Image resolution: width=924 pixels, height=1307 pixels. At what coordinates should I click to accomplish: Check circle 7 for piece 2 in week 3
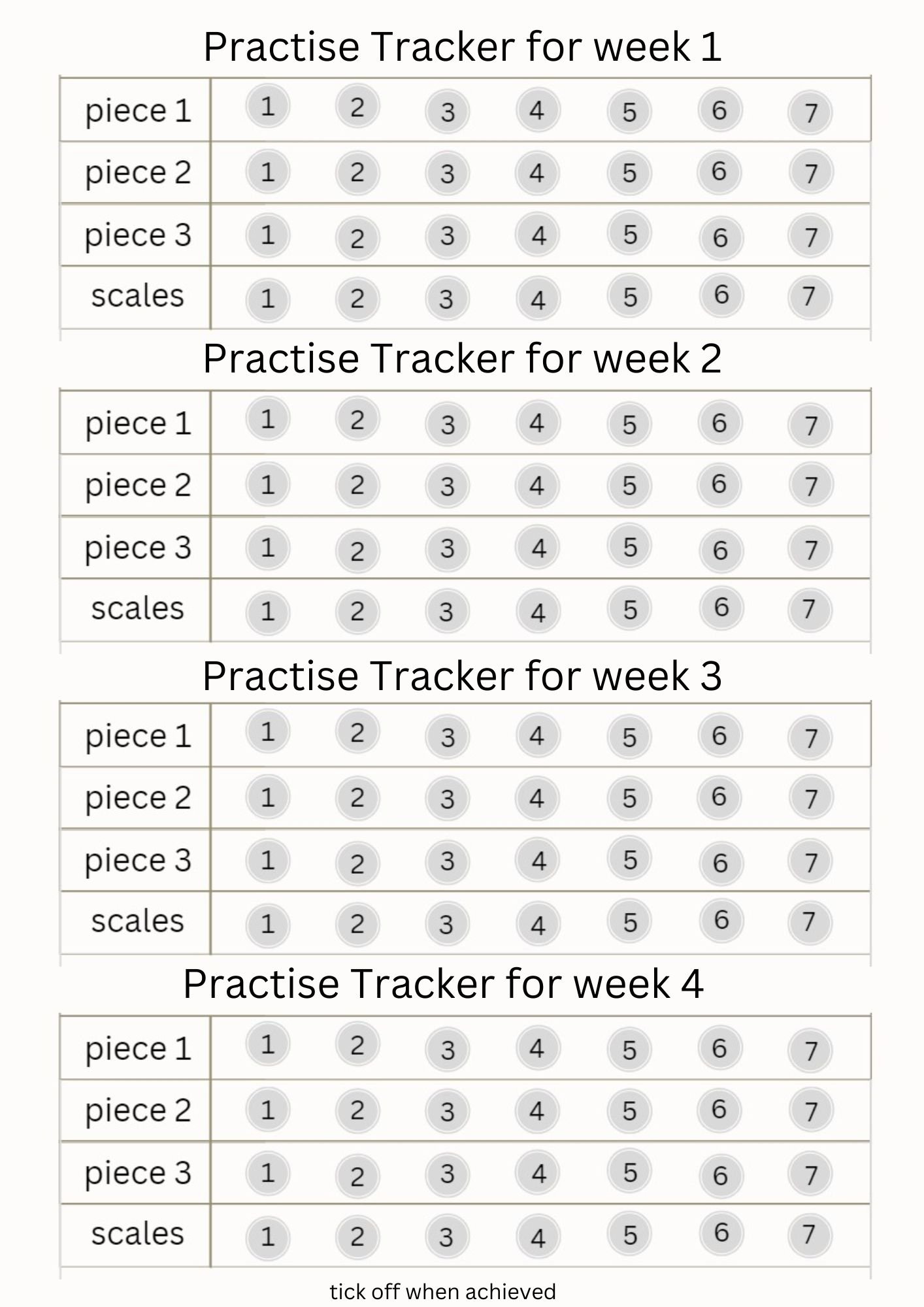pos(810,798)
